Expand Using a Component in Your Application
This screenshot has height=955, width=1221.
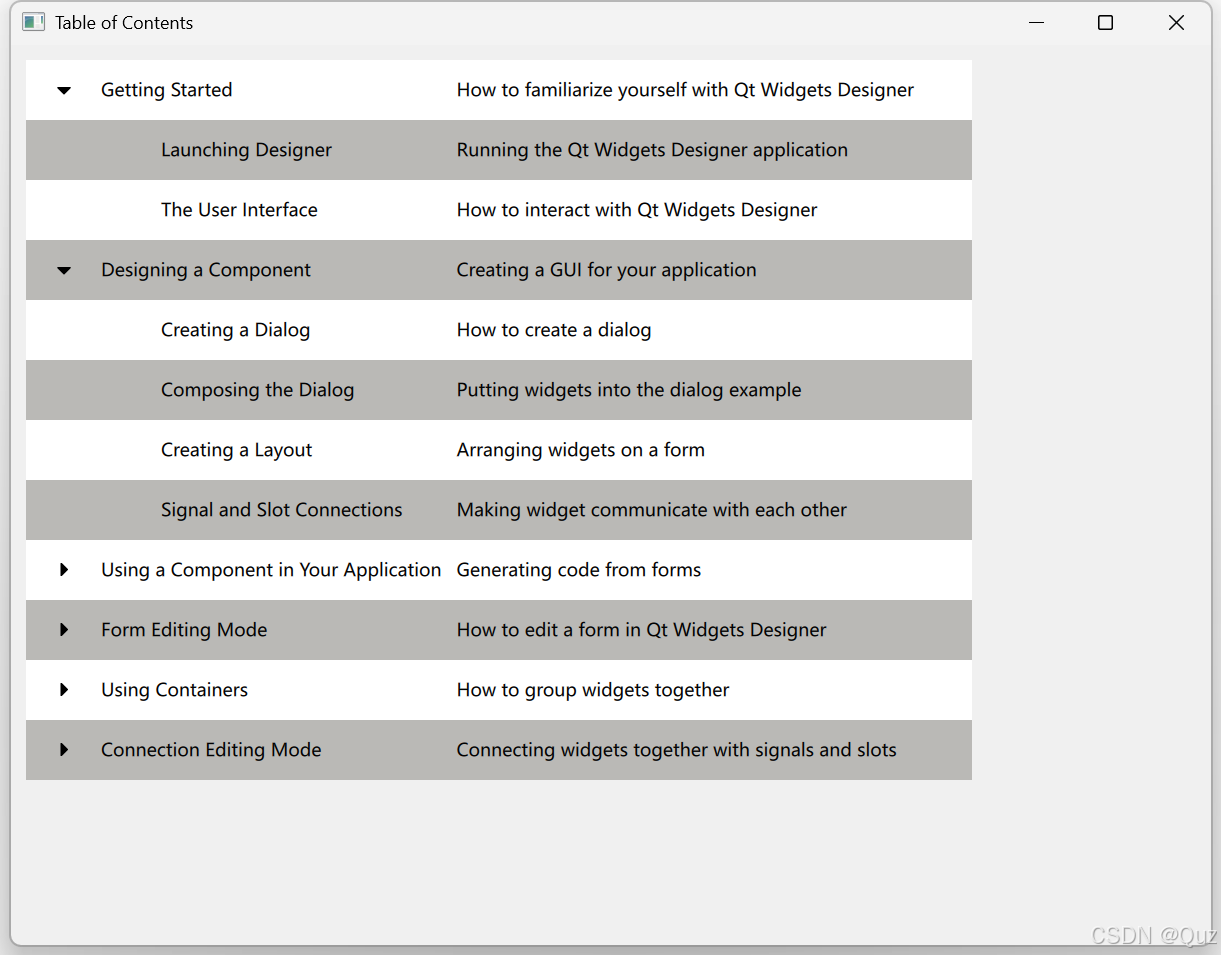pos(63,570)
